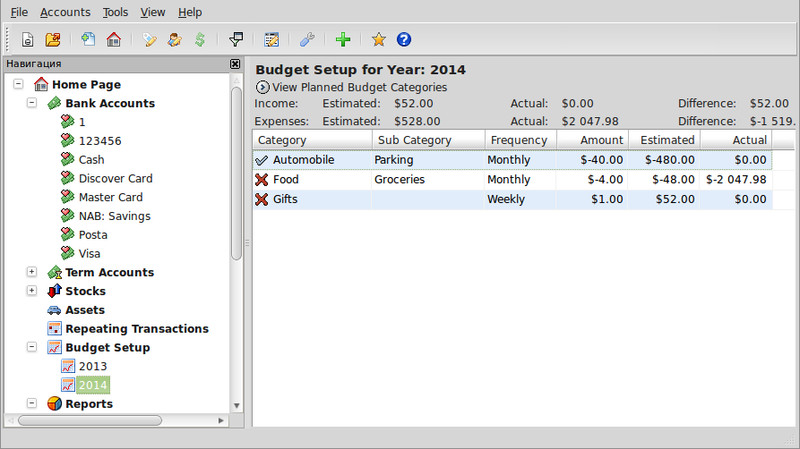Open a database with the folder icon
Viewport: 800px width, 449px height.
pos(53,39)
